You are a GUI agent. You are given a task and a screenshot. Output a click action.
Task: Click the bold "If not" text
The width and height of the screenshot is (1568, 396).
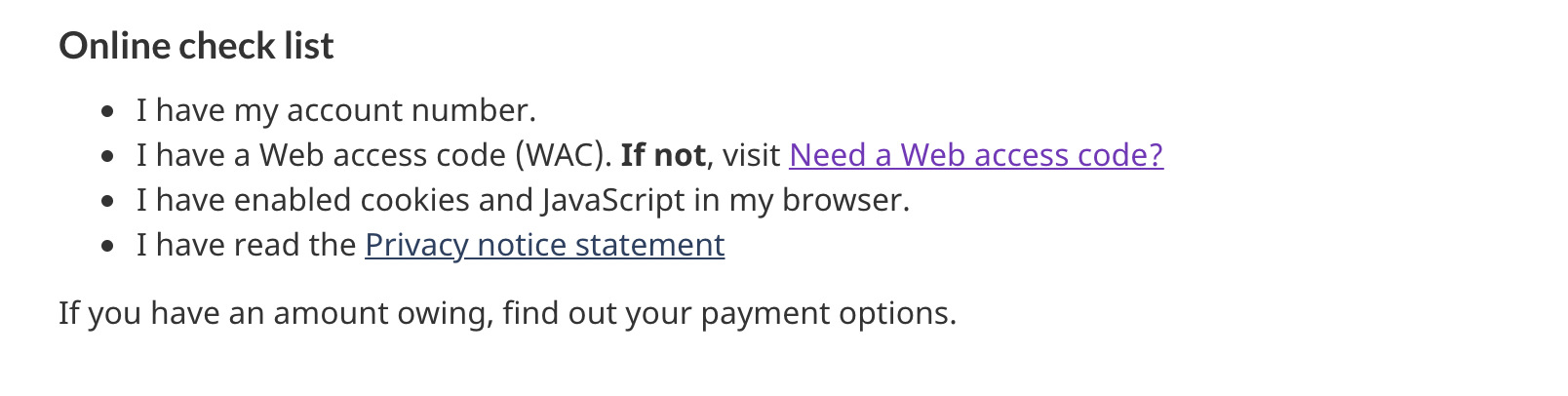tap(663, 155)
